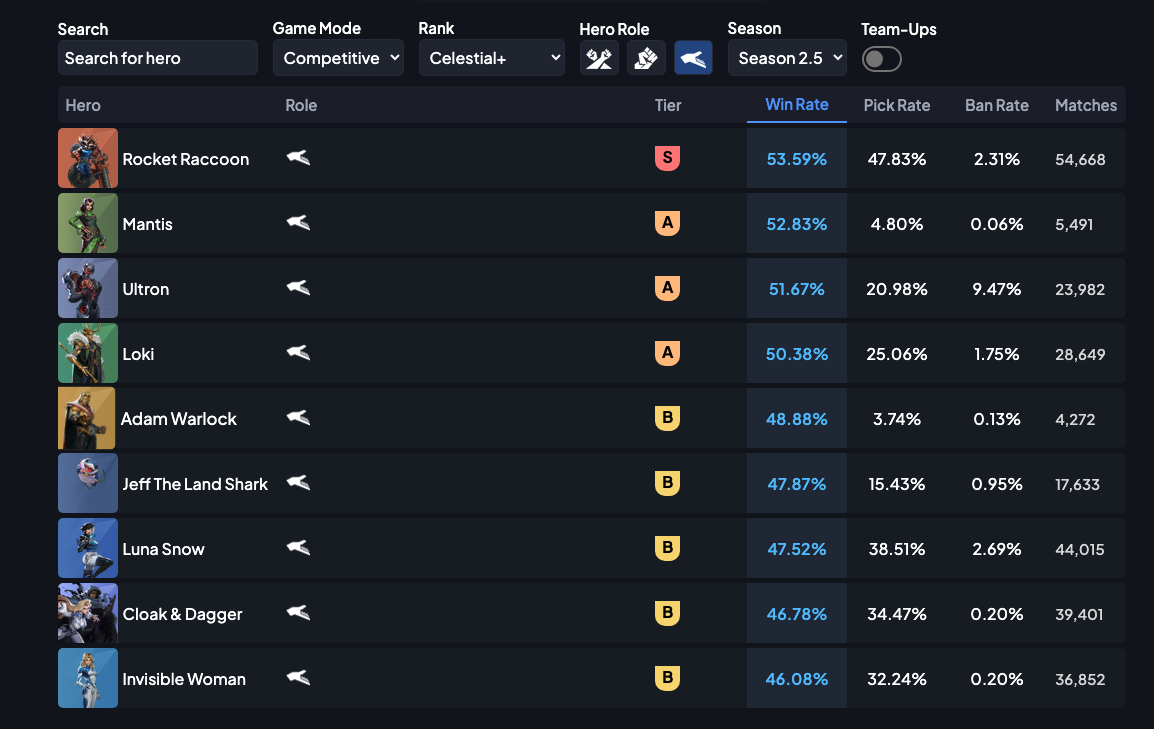Sort table by Role column
Image resolution: width=1154 pixels, height=729 pixels.
click(x=301, y=105)
